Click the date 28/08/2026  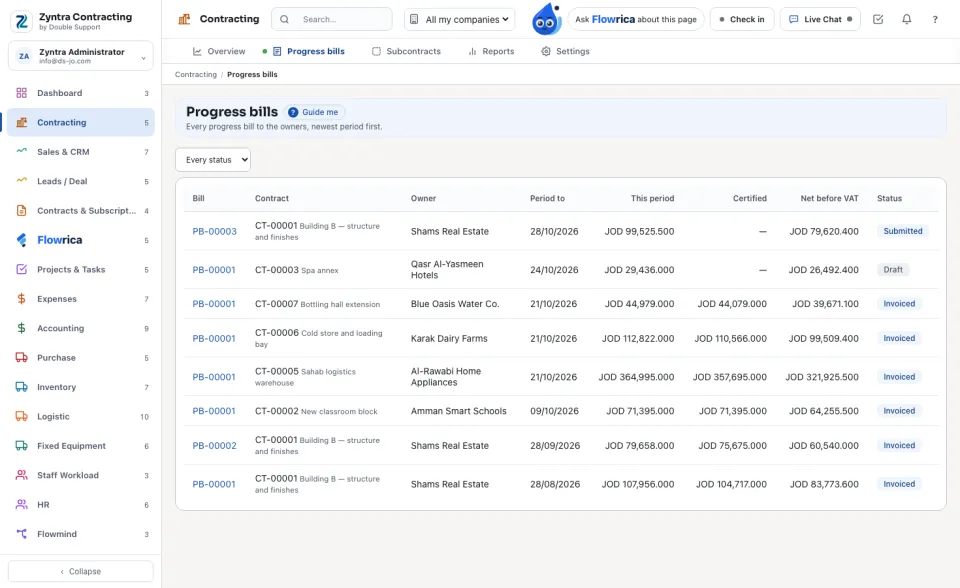tap(555, 484)
